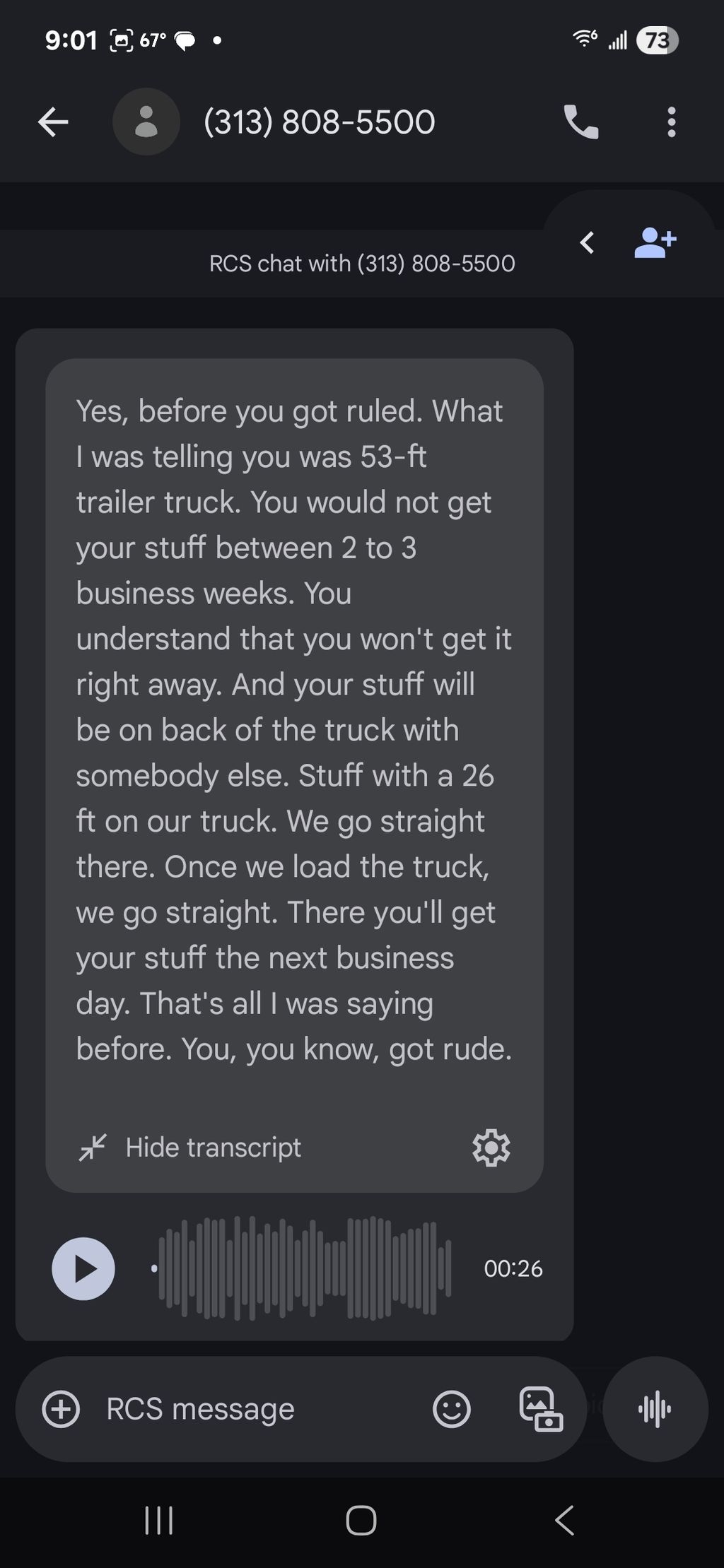Viewport: 724px width, 1568px height.
Task: Tap the (313) 808-5500 contact title
Action: (320, 122)
